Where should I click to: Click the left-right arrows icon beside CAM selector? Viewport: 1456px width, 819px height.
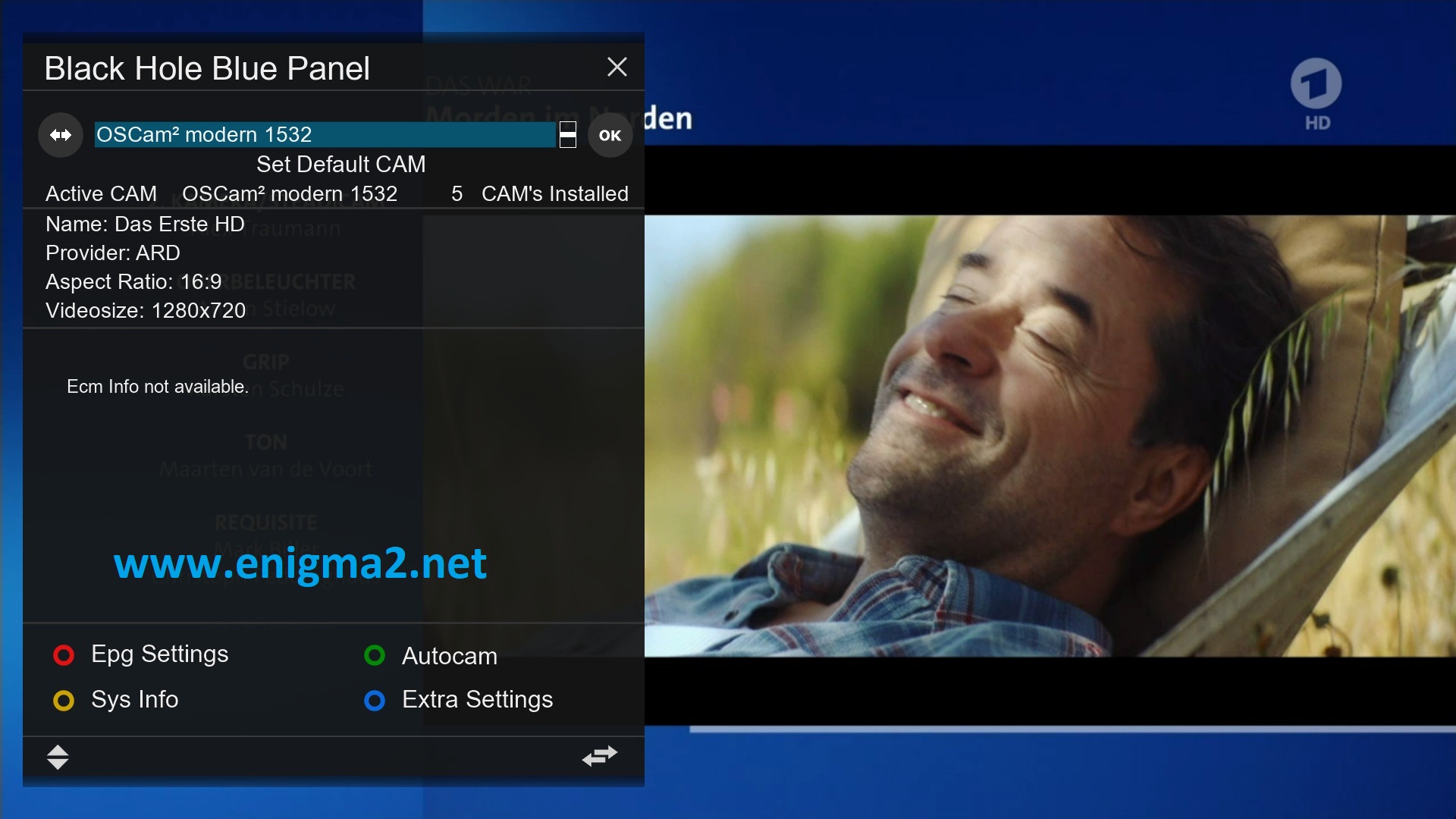tap(61, 135)
